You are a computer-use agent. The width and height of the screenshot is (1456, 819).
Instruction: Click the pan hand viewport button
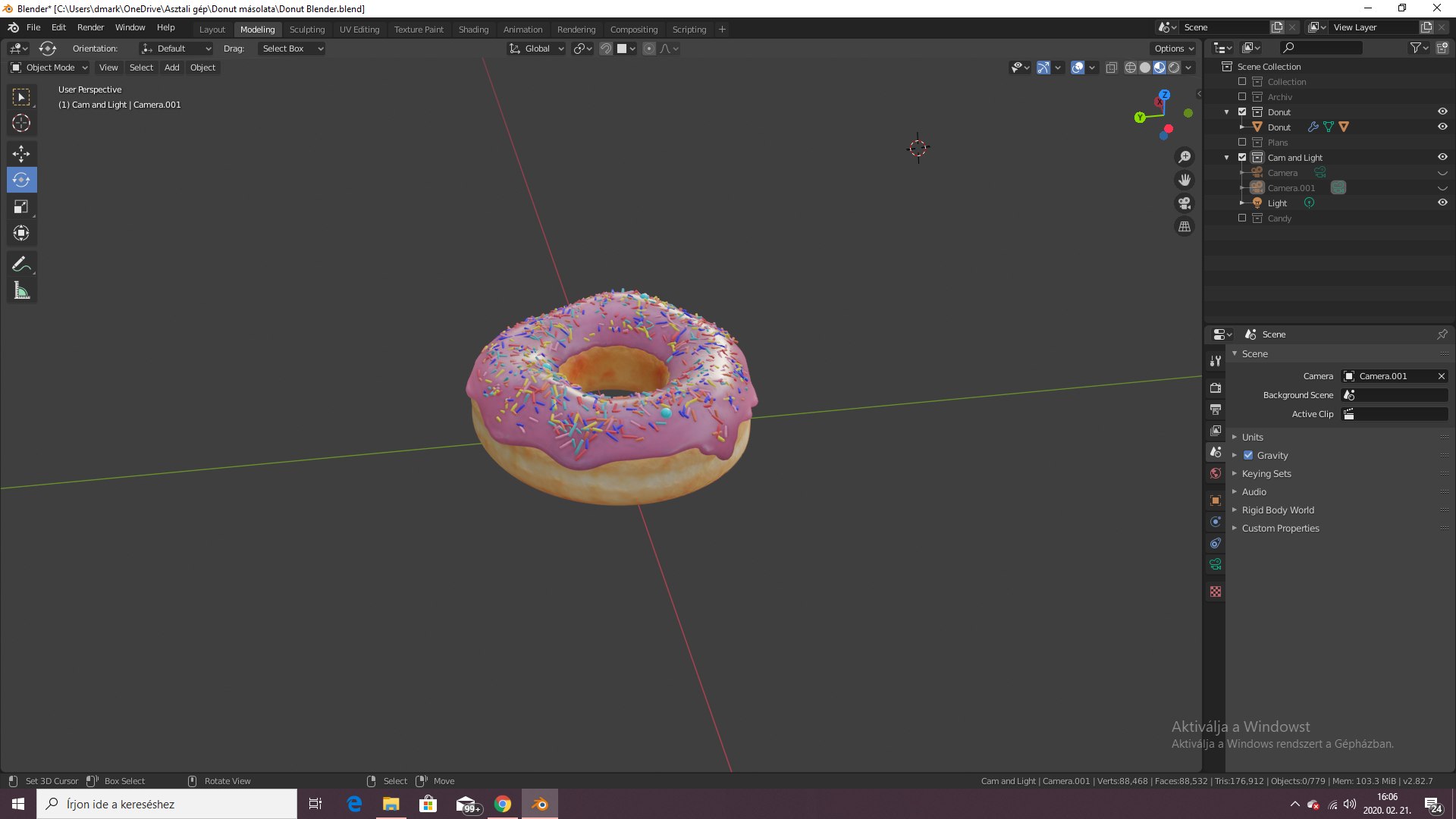[1184, 180]
